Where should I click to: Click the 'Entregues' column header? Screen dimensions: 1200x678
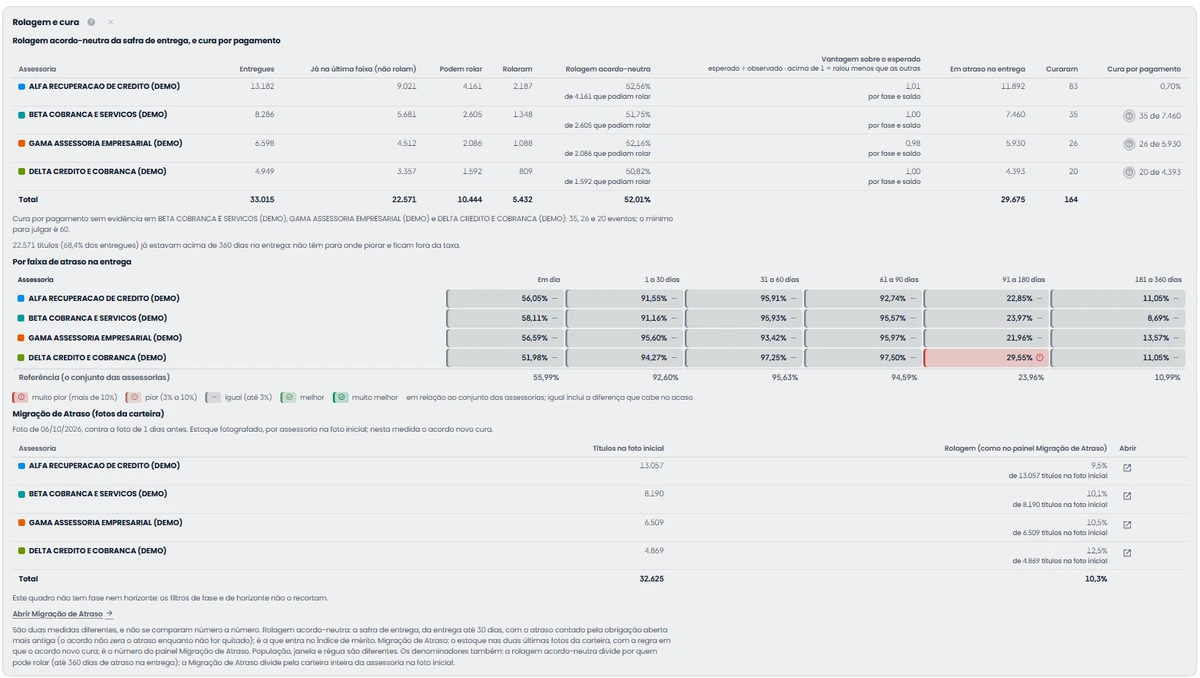click(x=257, y=69)
